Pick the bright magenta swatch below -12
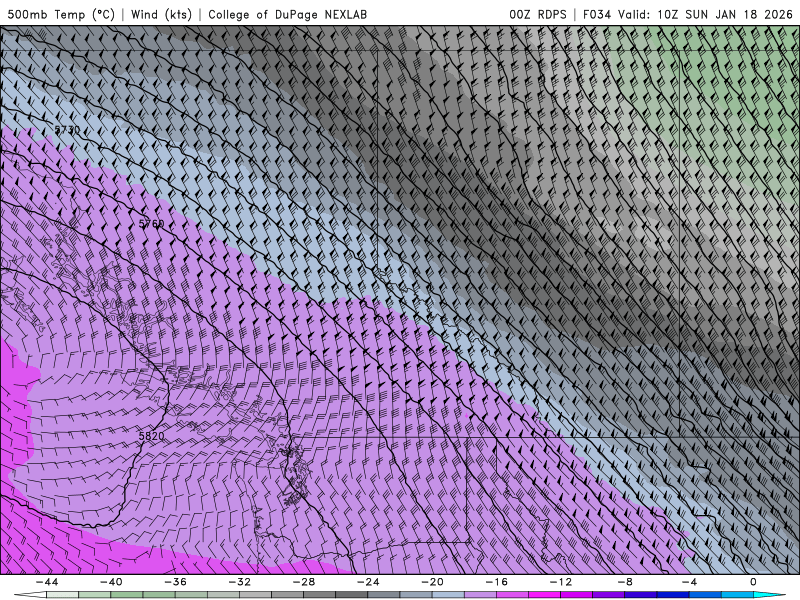 point(545,595)
